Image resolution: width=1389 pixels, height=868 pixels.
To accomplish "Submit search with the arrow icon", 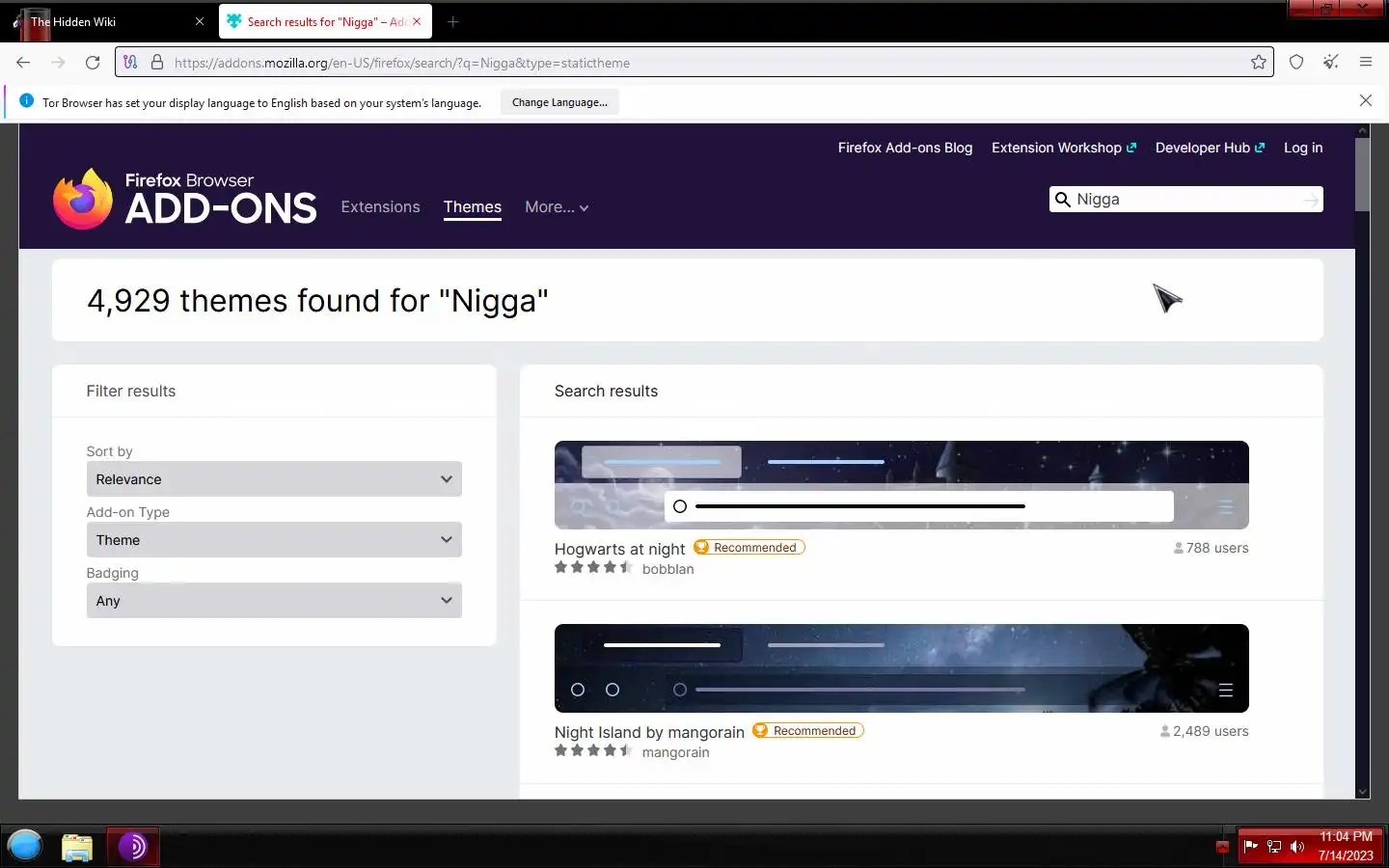I will coord(1311,200).
